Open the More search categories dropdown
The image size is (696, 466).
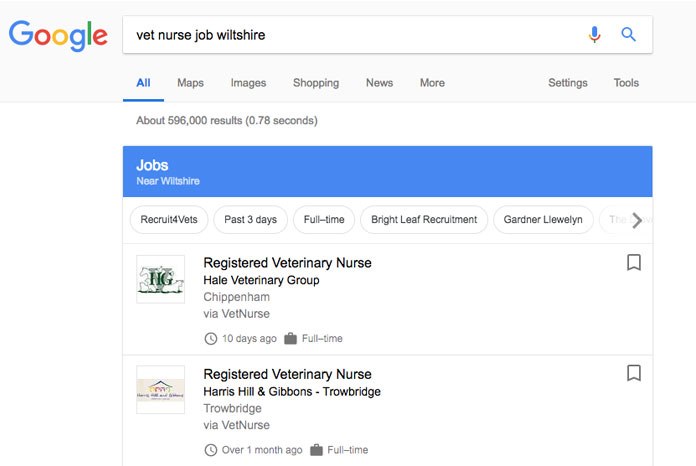pos(432,83)
